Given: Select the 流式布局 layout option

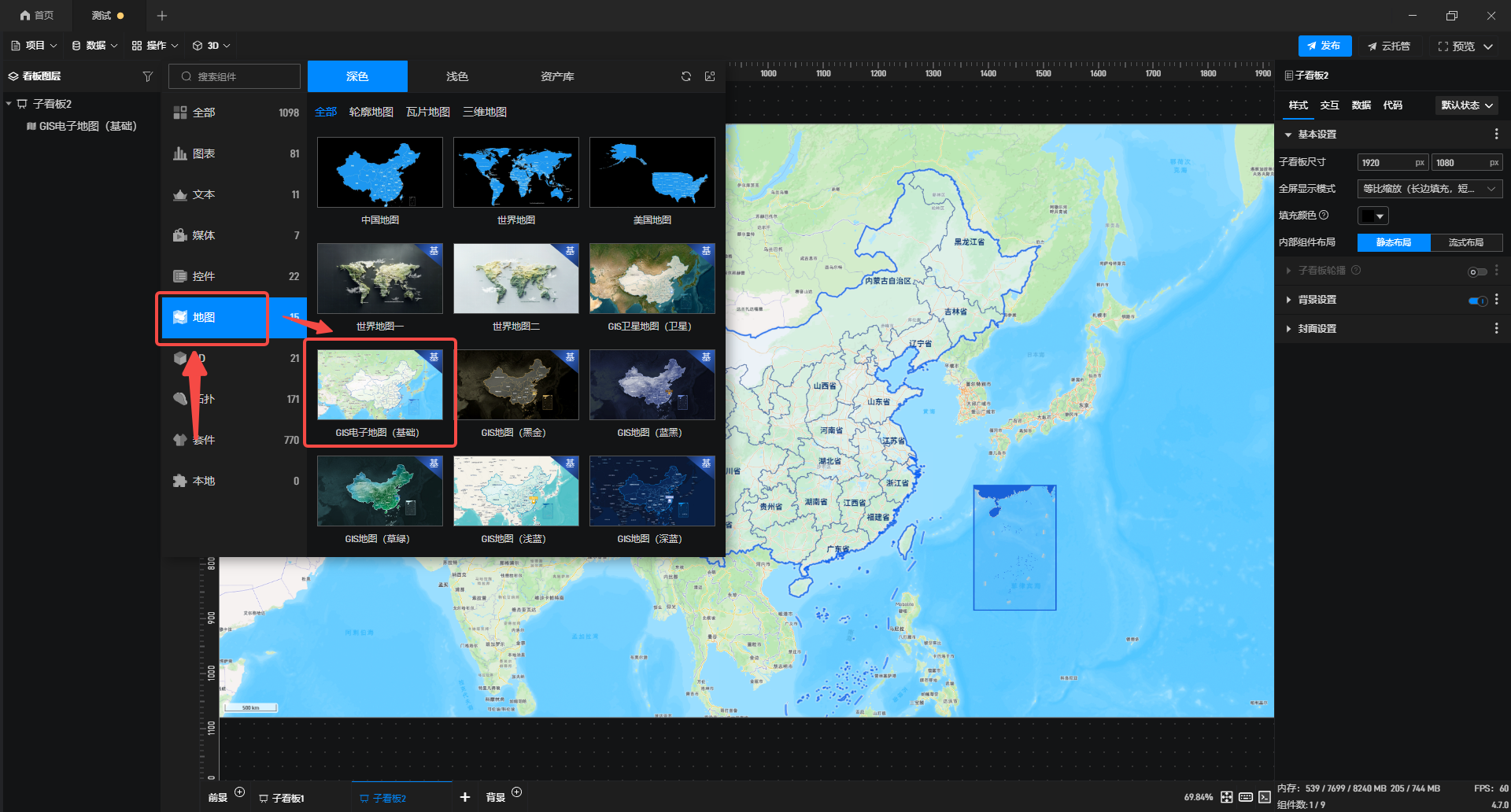Looking at the screenshot, I should (x=1465, y=242).
